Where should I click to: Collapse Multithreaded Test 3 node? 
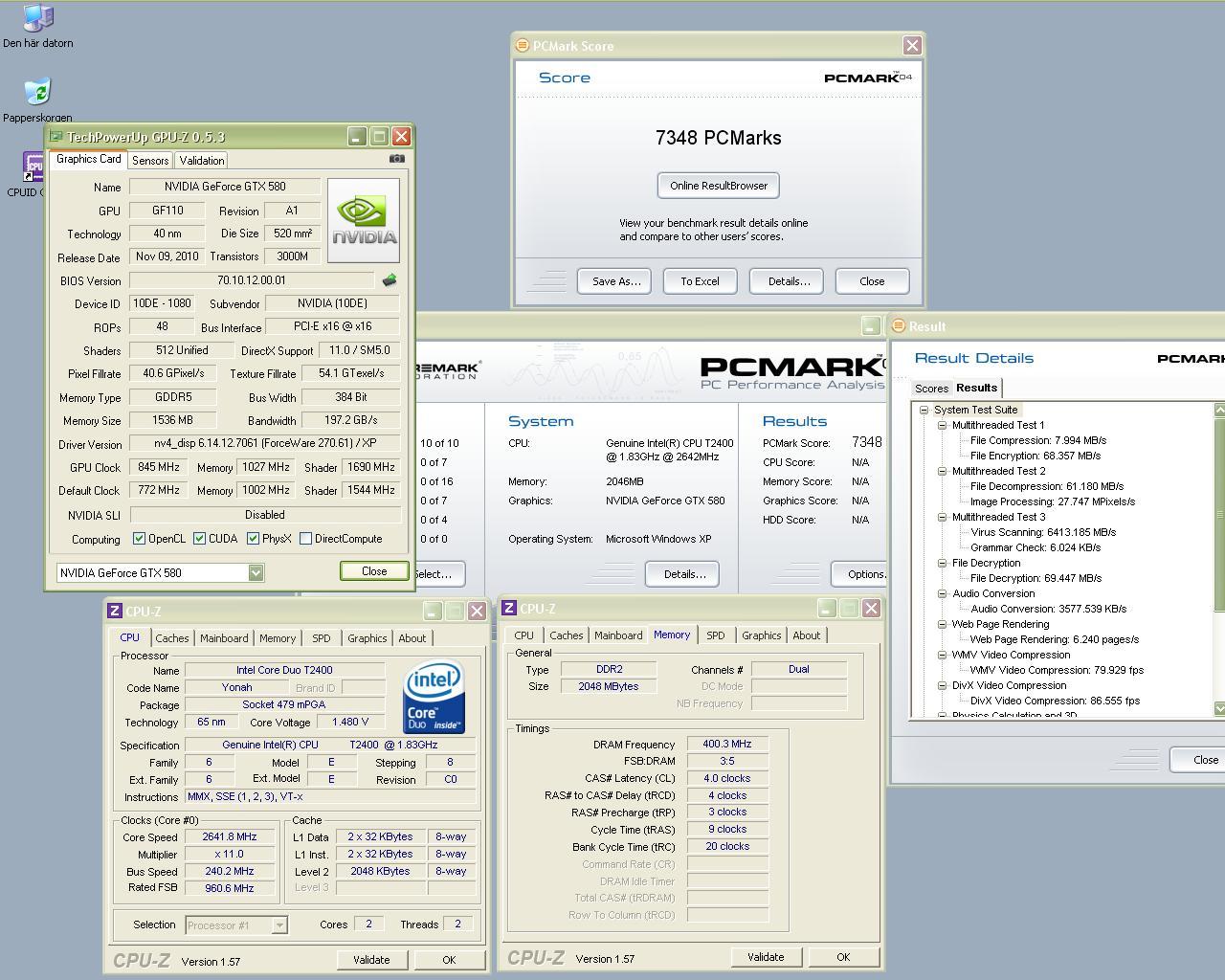(942, 517)
